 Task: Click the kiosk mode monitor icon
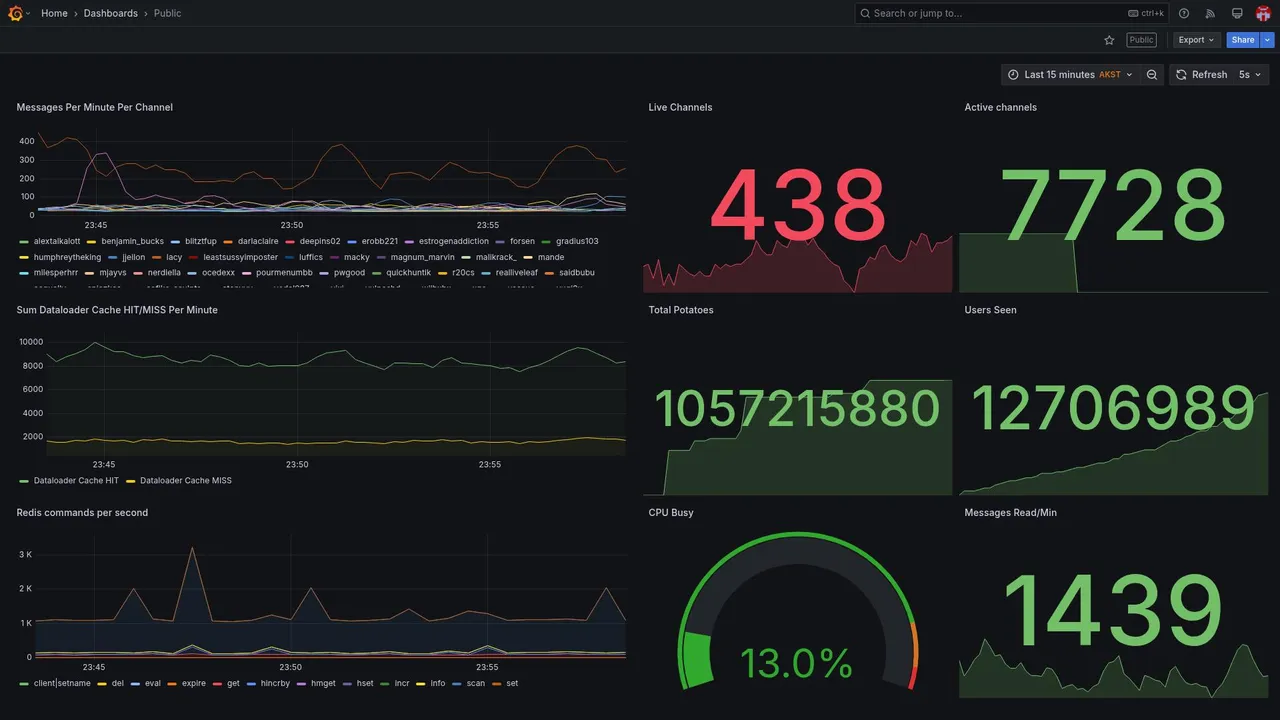1237,13
